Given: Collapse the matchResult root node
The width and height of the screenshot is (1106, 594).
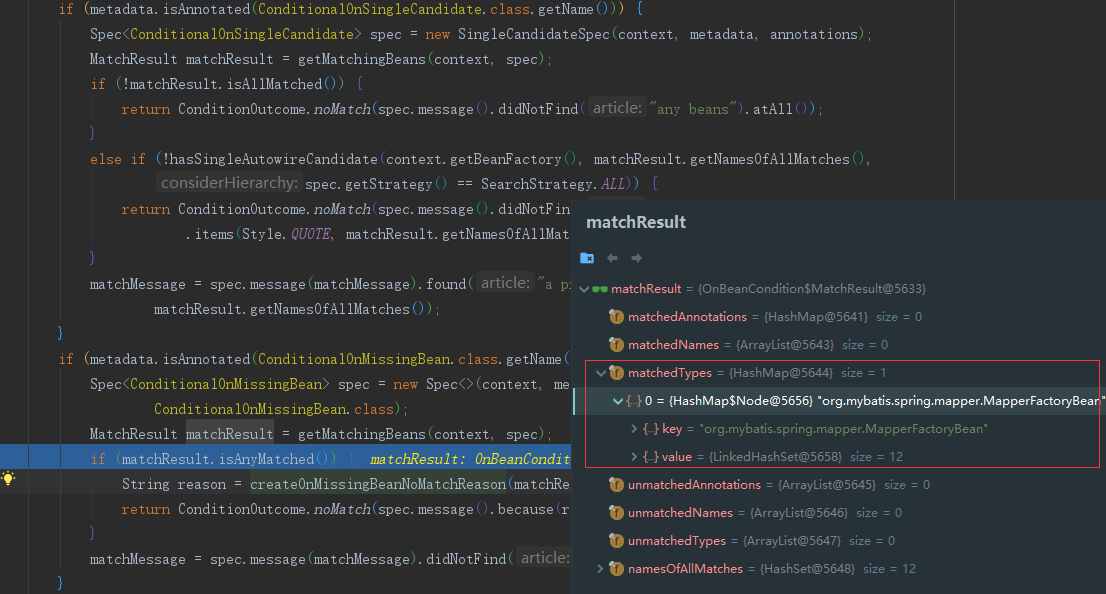Looking at the screenshot, I should [x=584, y=289].
